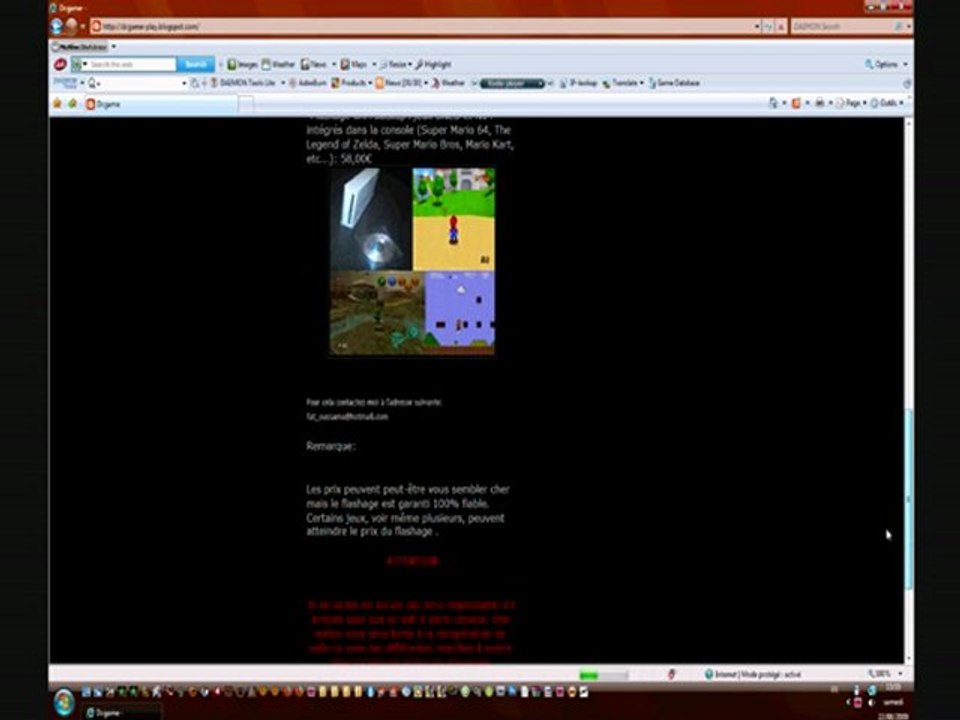Click the Favorites star icon
The width and height of the screenshot is (960, 720).
(x=58, y=103)
